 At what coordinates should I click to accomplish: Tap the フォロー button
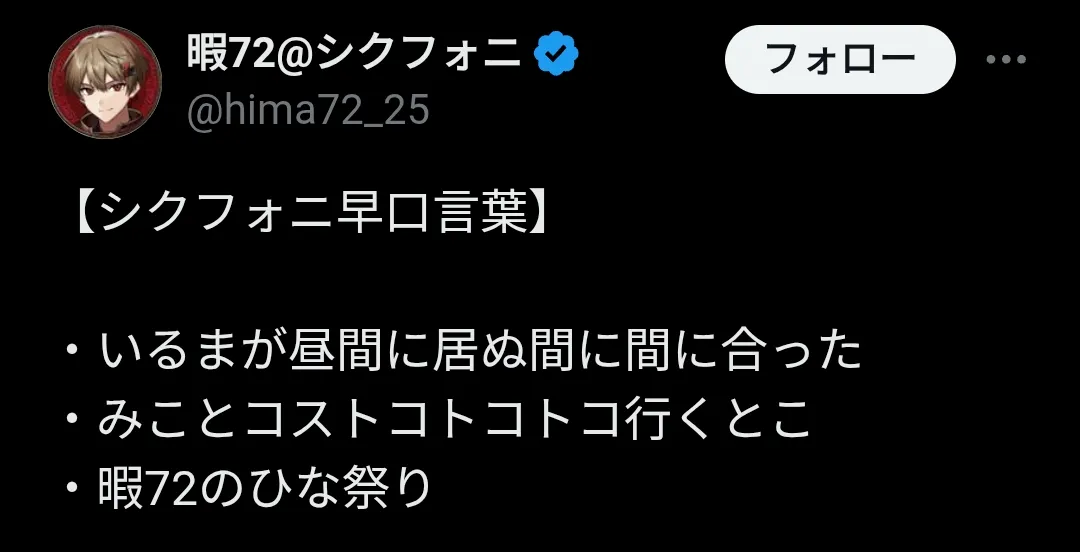pos(840,59)
